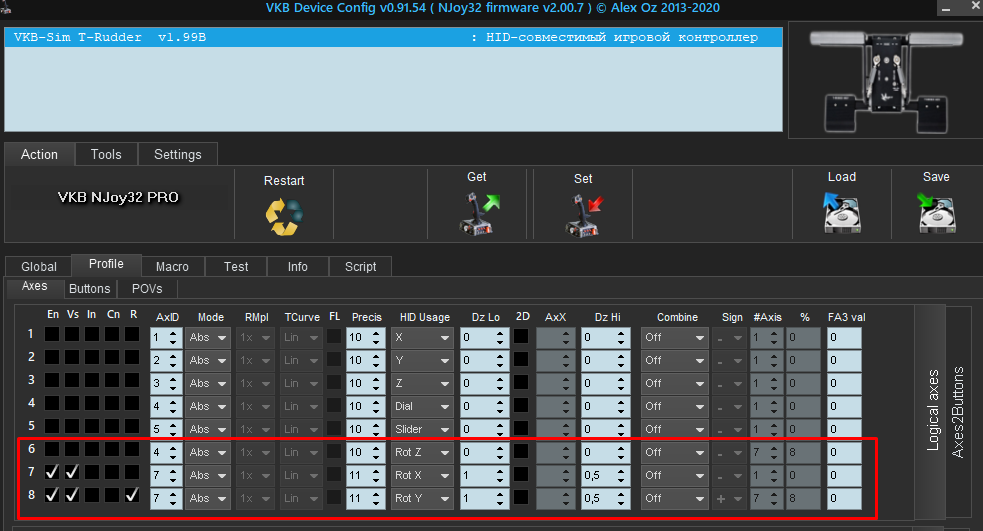Toggle 2D checkbox for axis row 7

521,475
